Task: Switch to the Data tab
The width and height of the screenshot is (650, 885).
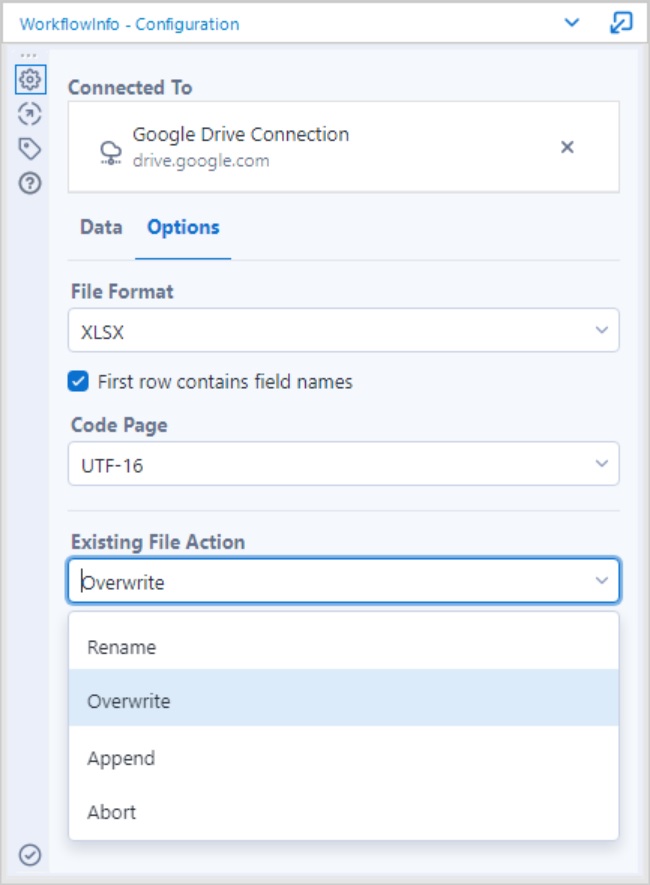Action: [101, 227]
